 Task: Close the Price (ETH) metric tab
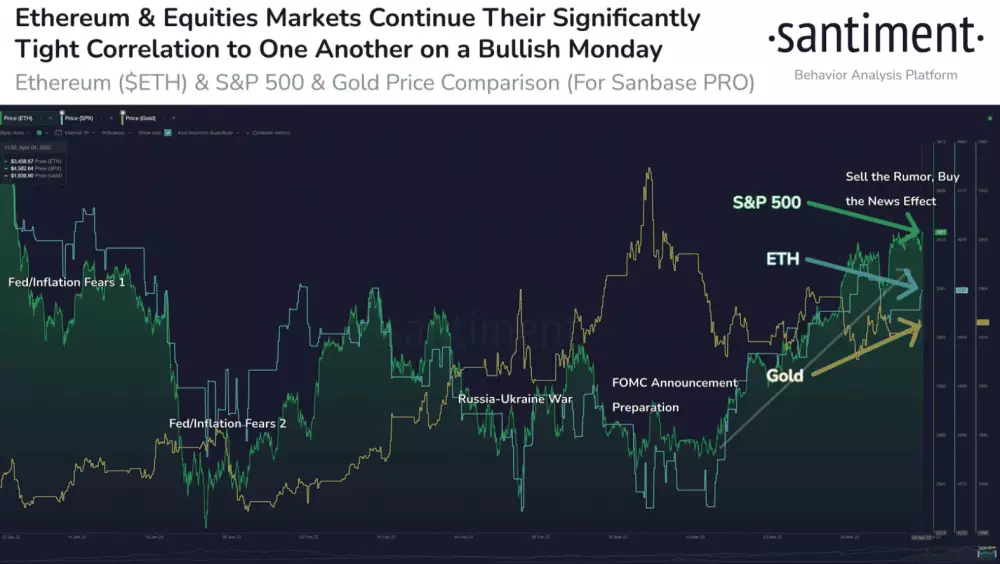click(50, 118)
